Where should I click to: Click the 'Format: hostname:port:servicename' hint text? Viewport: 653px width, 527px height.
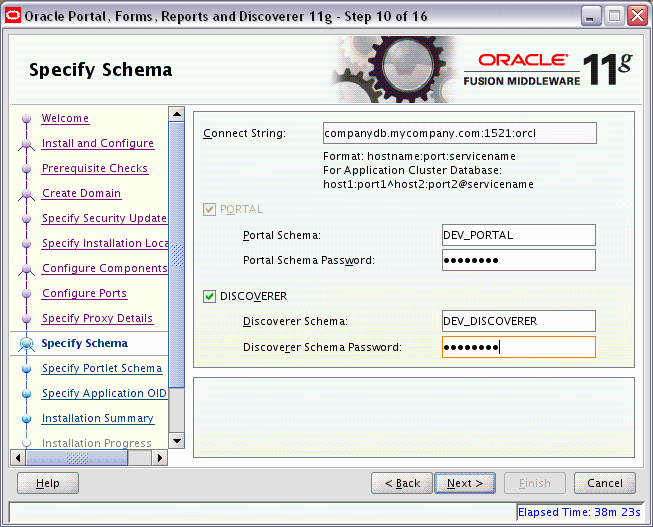pyautogui.click(x=419, y=157)
